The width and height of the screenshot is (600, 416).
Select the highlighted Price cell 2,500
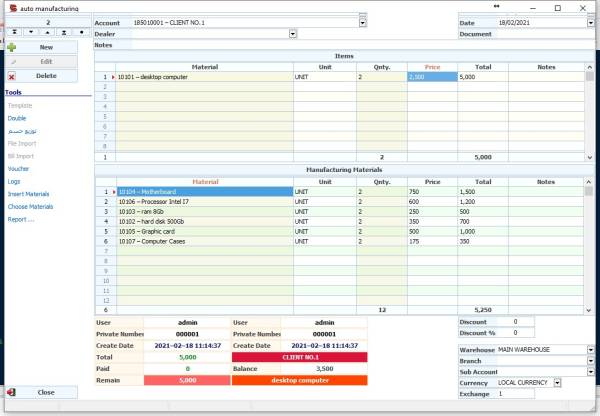pos(432,77)
